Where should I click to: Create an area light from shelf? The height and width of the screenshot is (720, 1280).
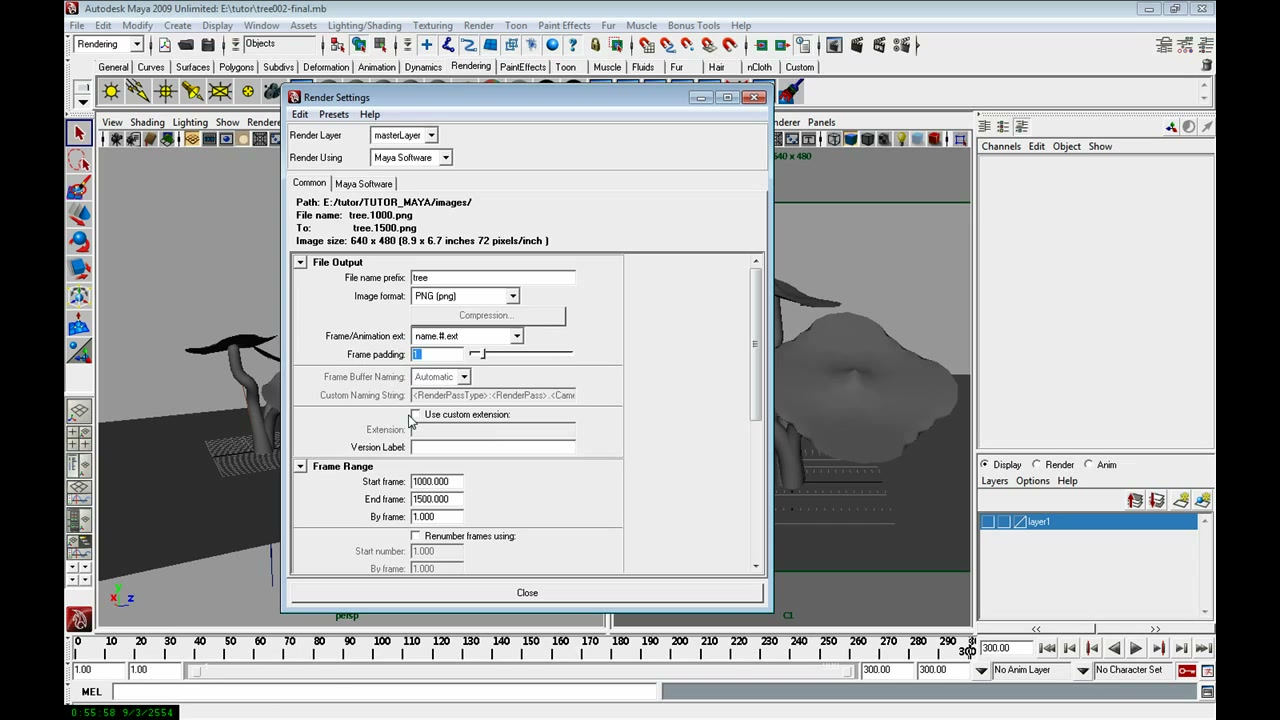click(x=219, y=92)
